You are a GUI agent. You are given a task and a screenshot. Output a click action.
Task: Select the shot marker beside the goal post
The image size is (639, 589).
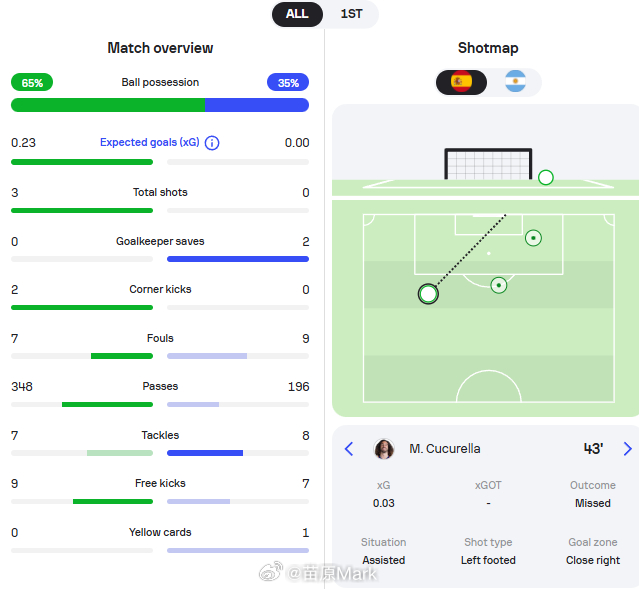tap(546, 178)
